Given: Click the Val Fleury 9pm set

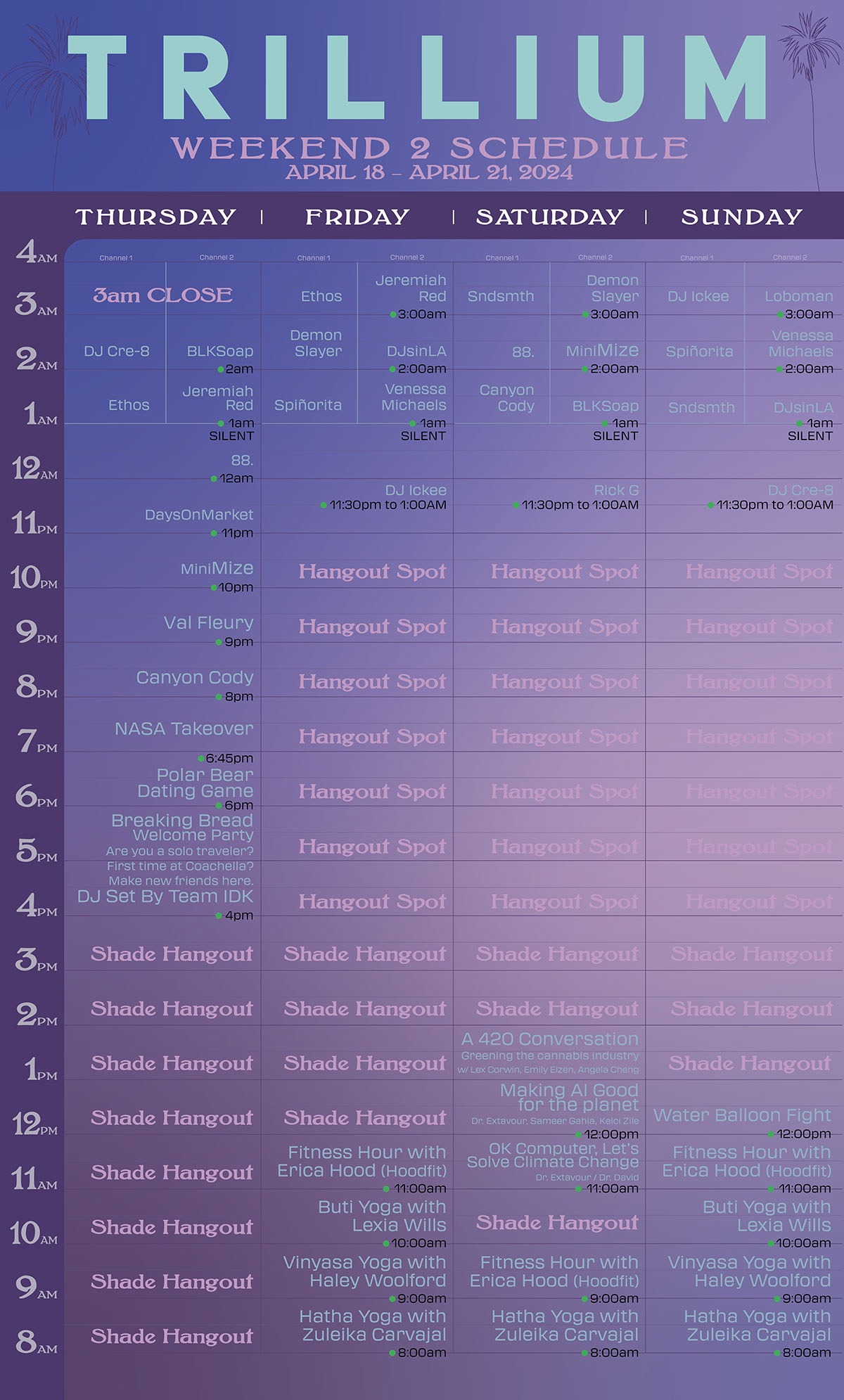Looking at the screenshot, I should point(208,623).
